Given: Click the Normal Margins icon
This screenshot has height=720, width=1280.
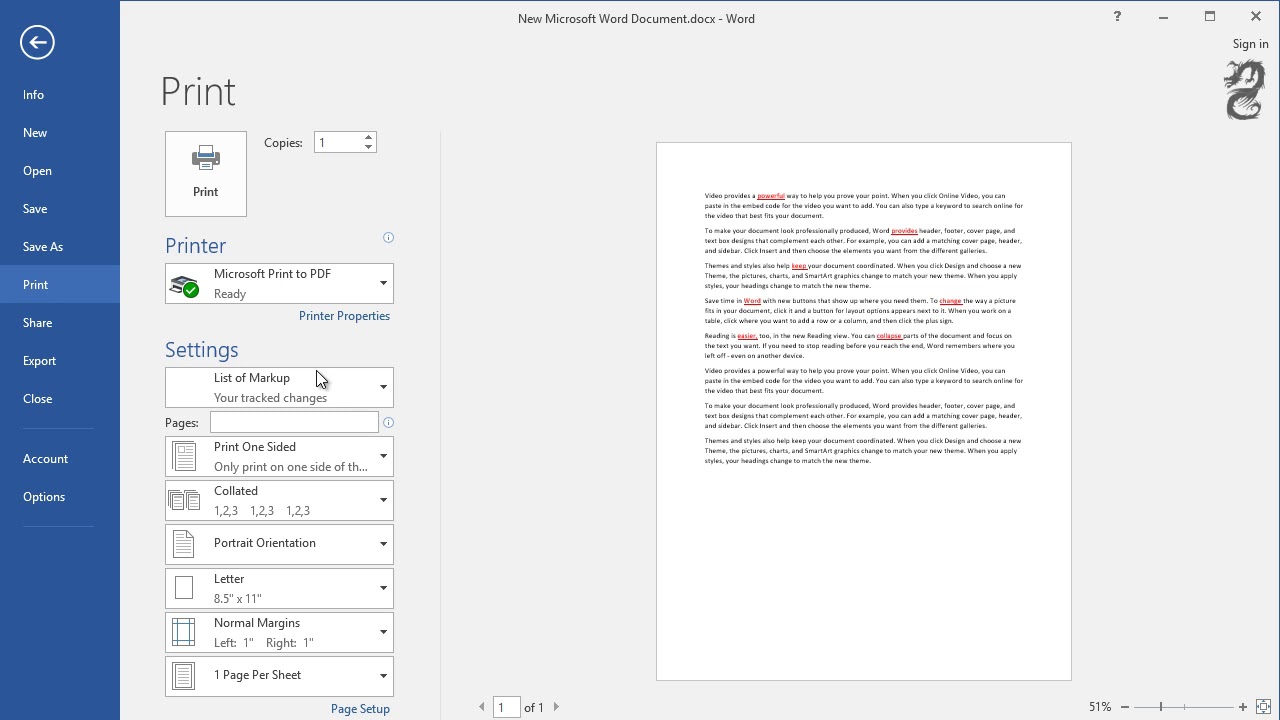Looking at the screenshot, I should [184, 632].
